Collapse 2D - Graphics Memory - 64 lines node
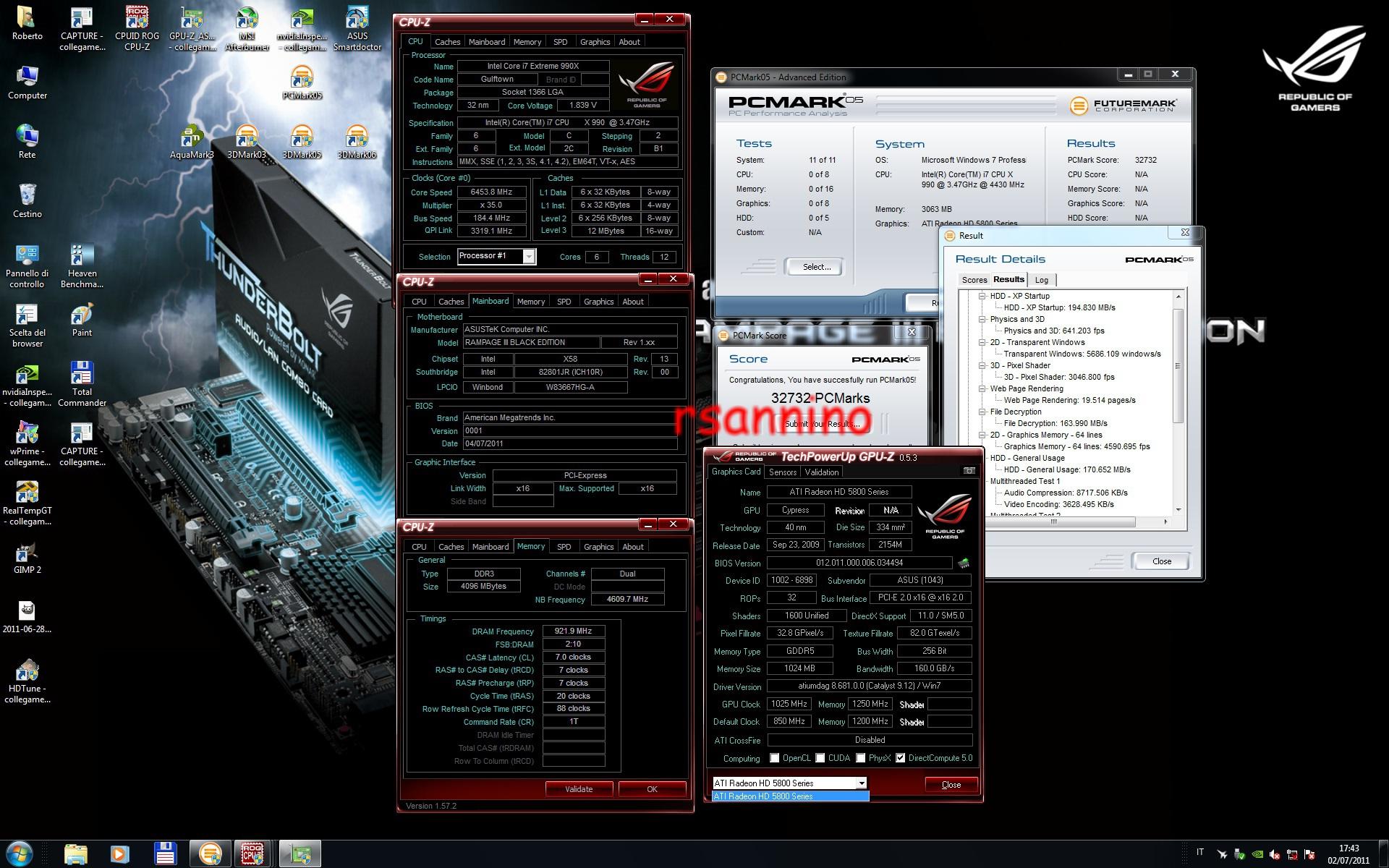This screenshot has width=1389, height=868. click(982, 435)
